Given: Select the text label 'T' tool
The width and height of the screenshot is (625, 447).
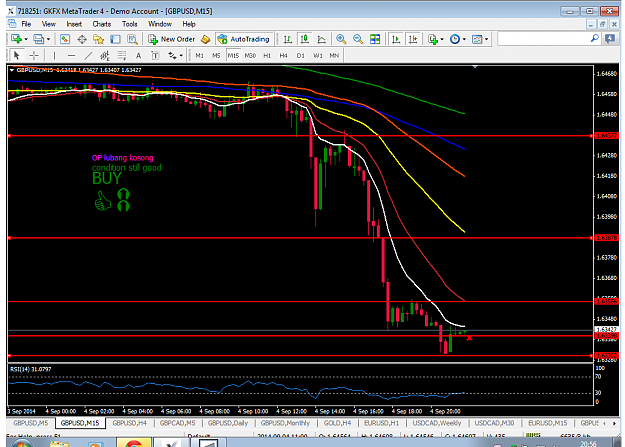Looking at the screenshot, I should tap(155, 55).
